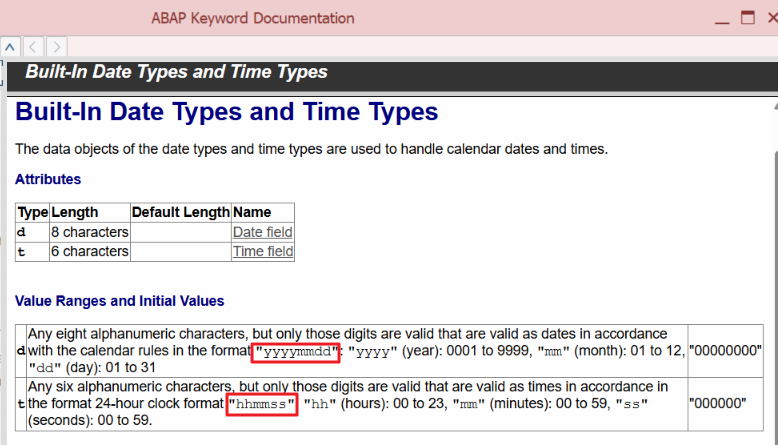
Task: Click the dark header bar title text
Action: point(176,72)
